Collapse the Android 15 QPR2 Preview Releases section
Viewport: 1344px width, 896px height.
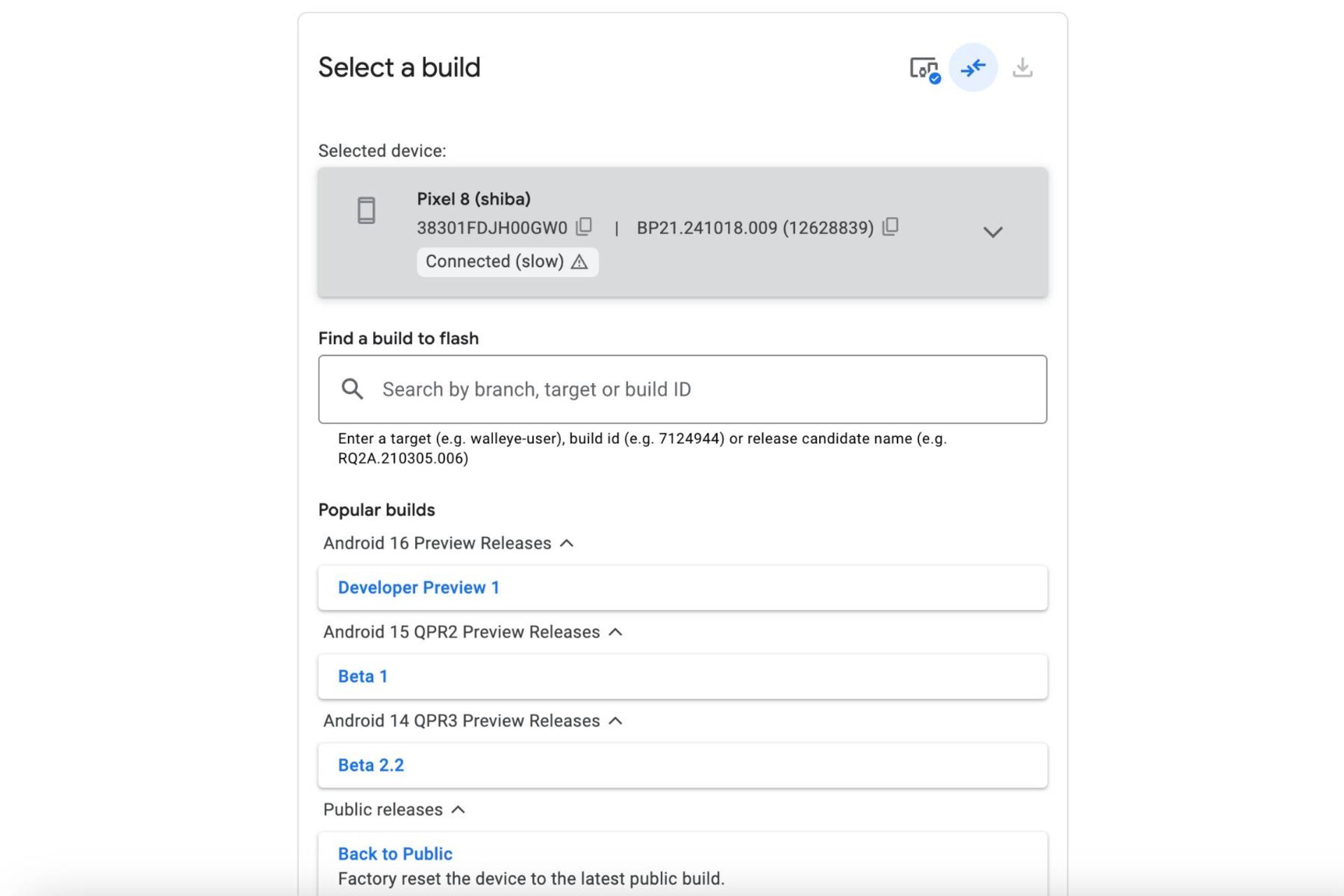tap(615, 631)
